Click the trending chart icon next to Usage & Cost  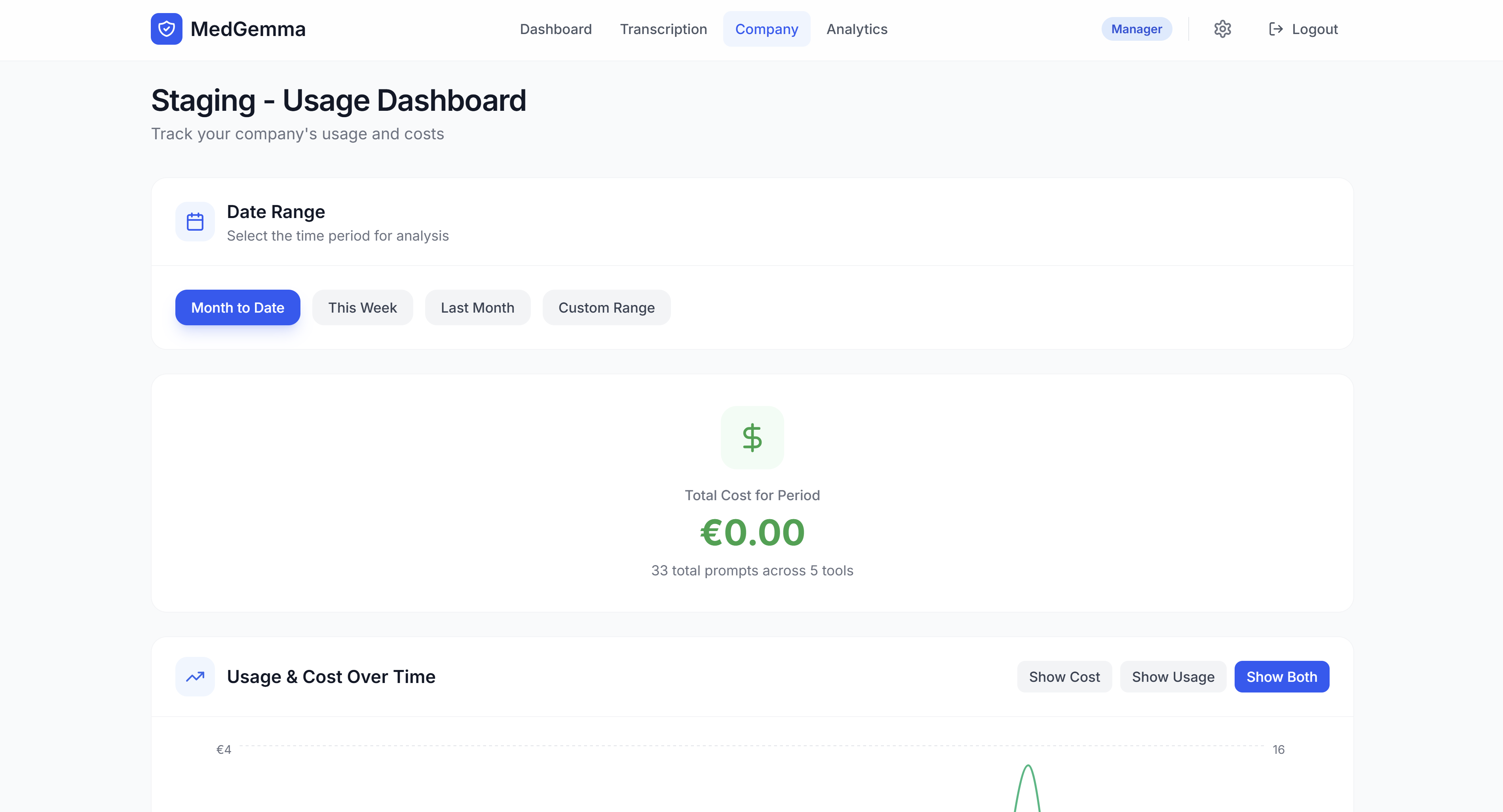coord(195,677)
